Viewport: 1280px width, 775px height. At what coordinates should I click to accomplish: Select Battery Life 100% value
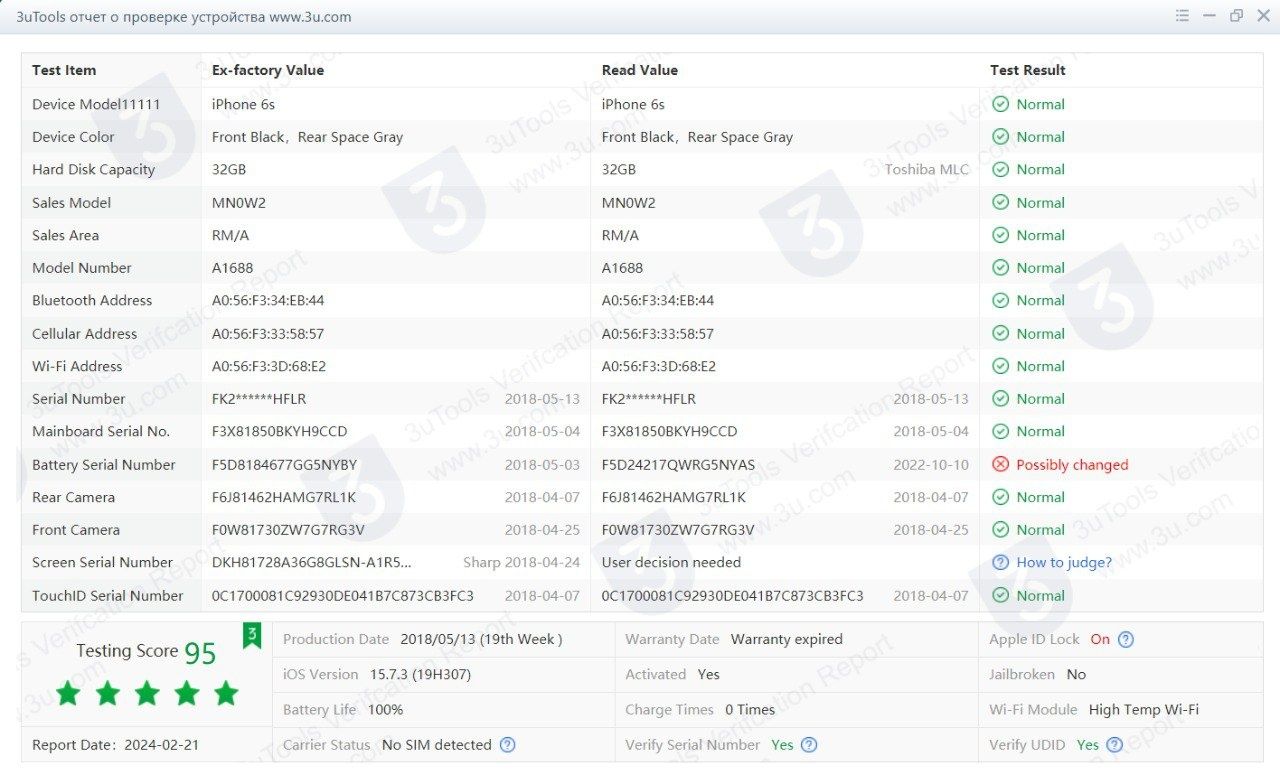385,710
